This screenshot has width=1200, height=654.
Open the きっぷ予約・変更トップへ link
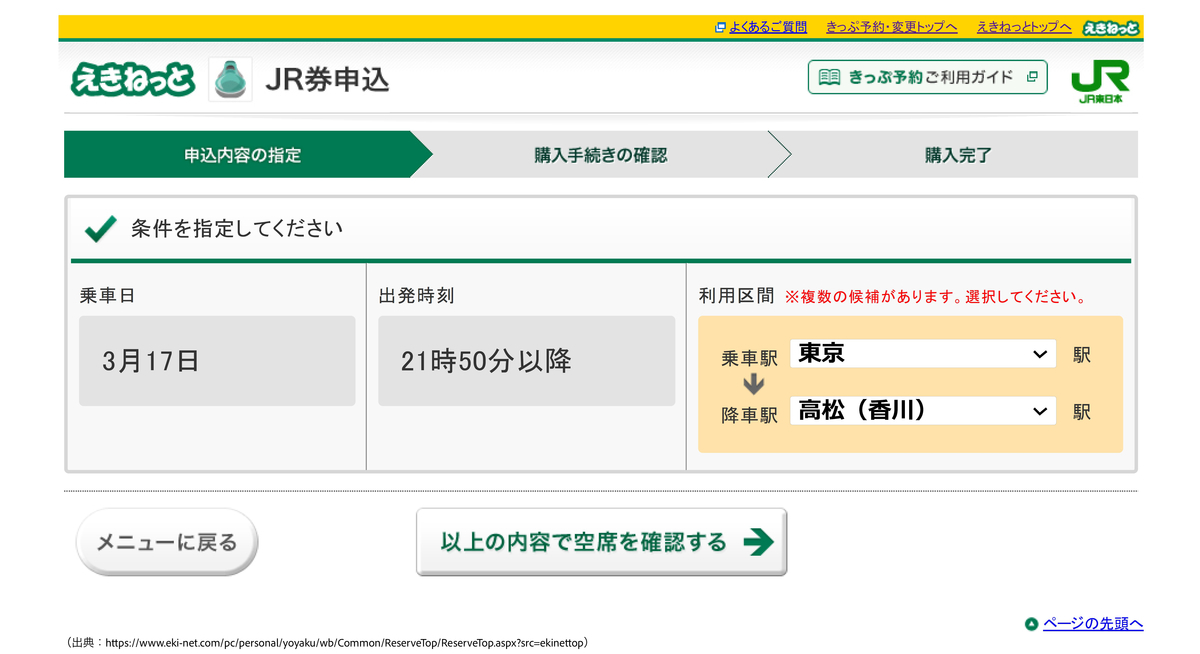(x=891, y=28)
